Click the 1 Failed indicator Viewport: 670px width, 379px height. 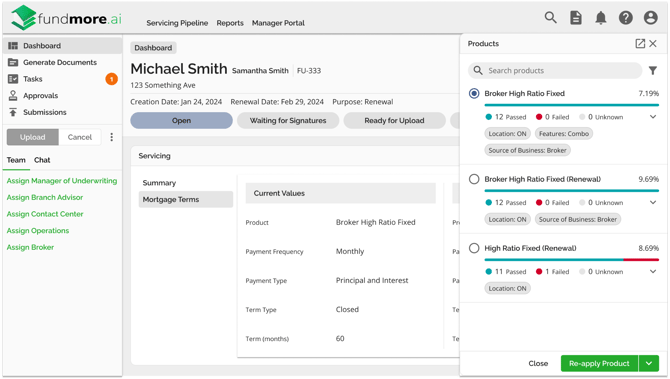click(552, 272)
